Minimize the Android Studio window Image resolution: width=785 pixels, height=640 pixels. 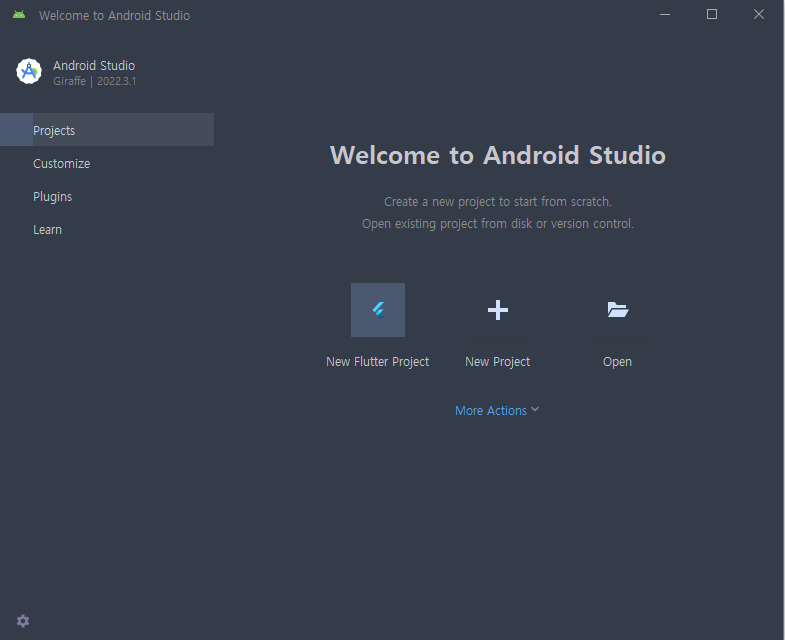tap(665, 15)
